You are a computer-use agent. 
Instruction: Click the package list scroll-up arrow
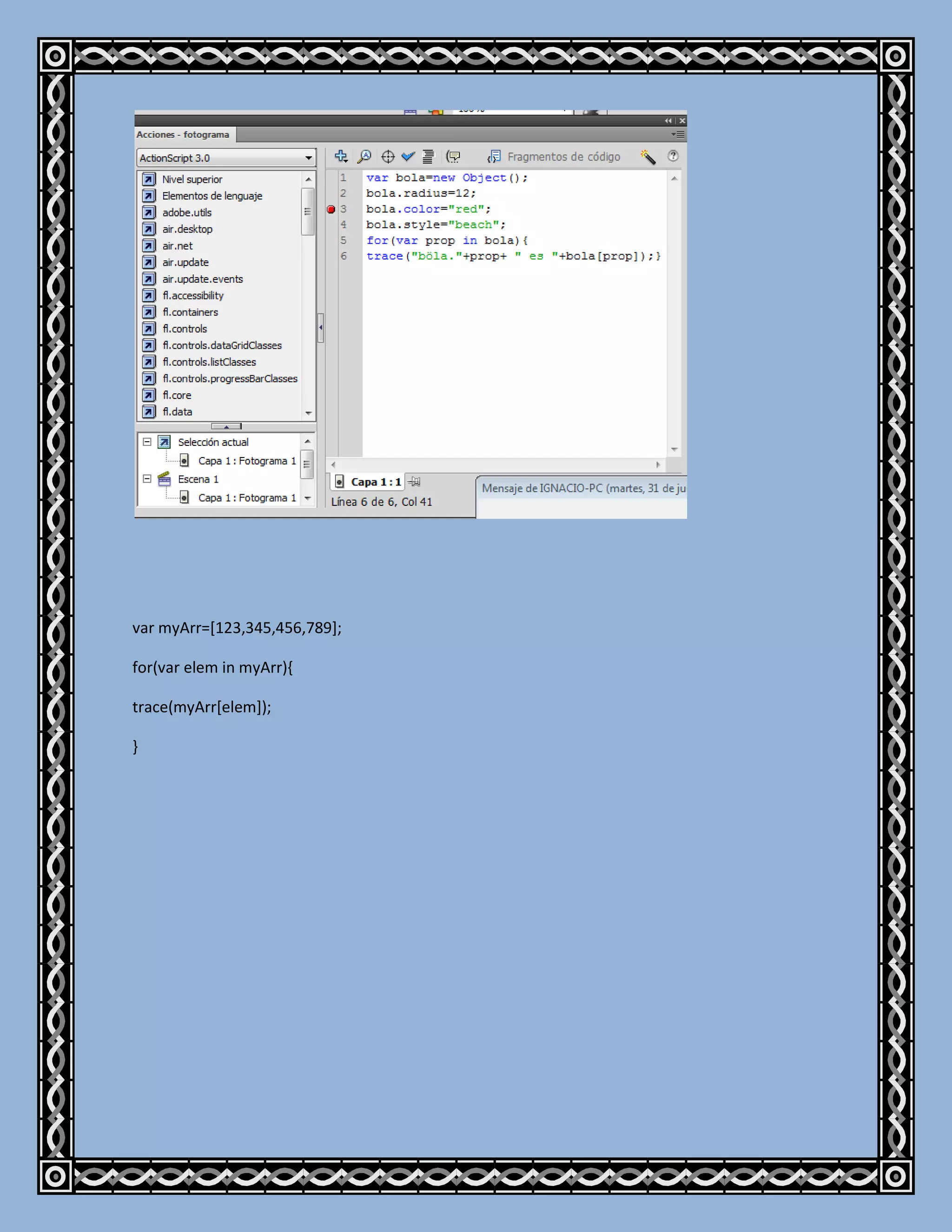308,179
